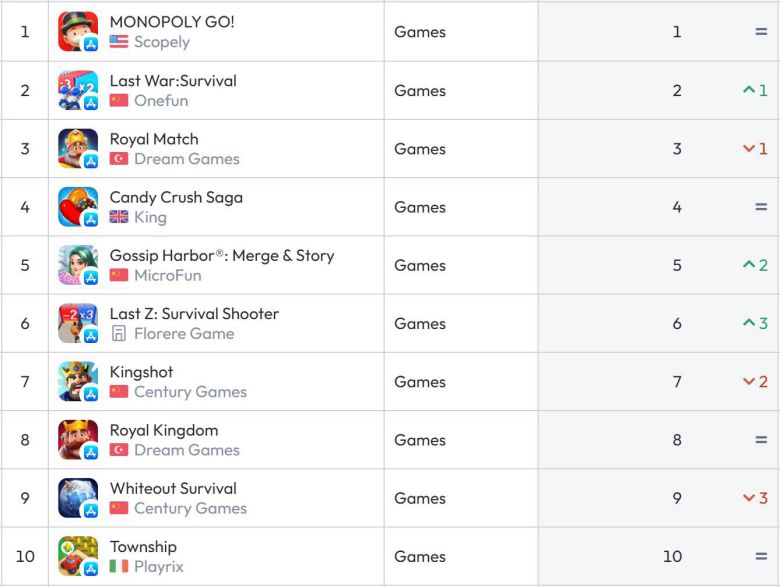Click the Kingshot app icon
The width and height of the screenshot is (780, 587).
78,382
